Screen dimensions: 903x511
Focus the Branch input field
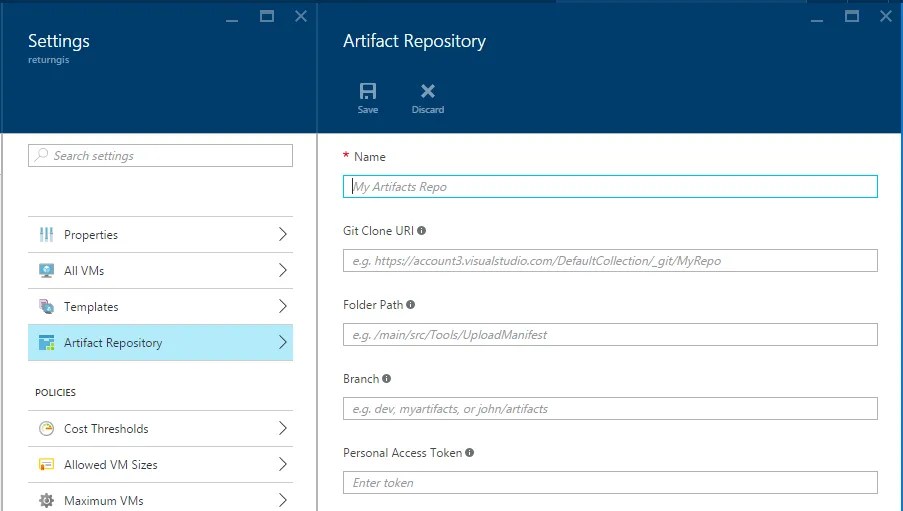click(x=610, y=408)
